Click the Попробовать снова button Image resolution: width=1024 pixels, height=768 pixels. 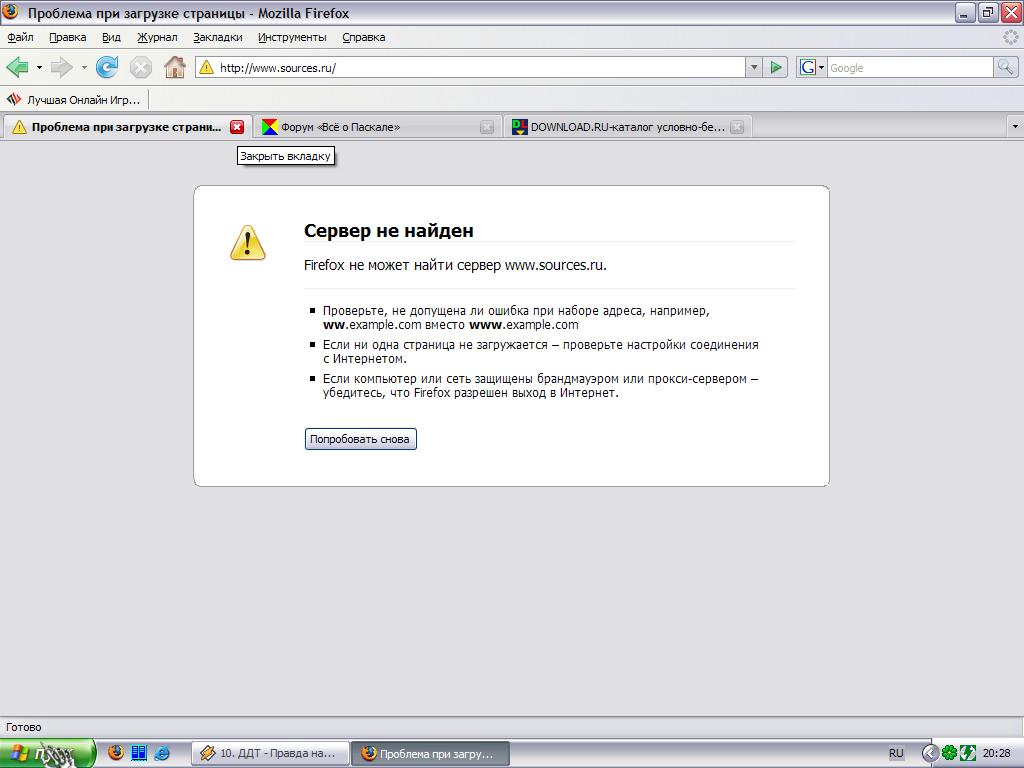[x=360, y=439]
